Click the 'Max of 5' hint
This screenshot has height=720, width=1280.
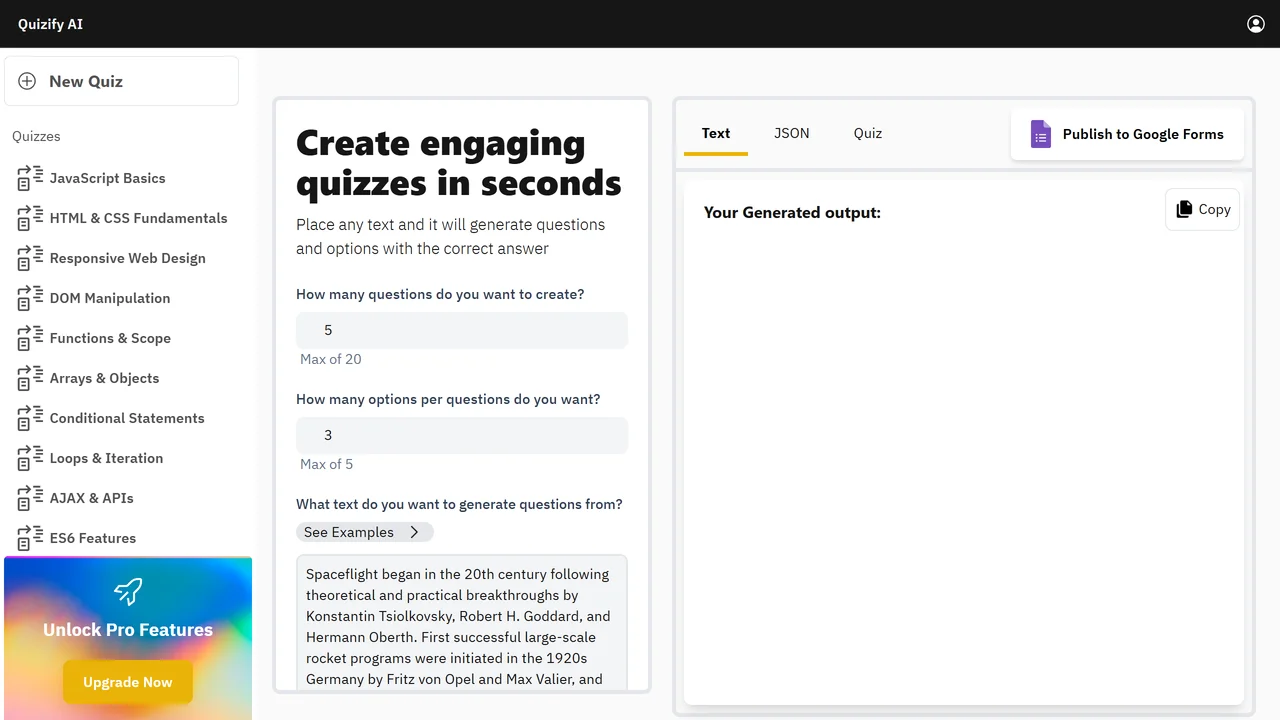(326, 464)
